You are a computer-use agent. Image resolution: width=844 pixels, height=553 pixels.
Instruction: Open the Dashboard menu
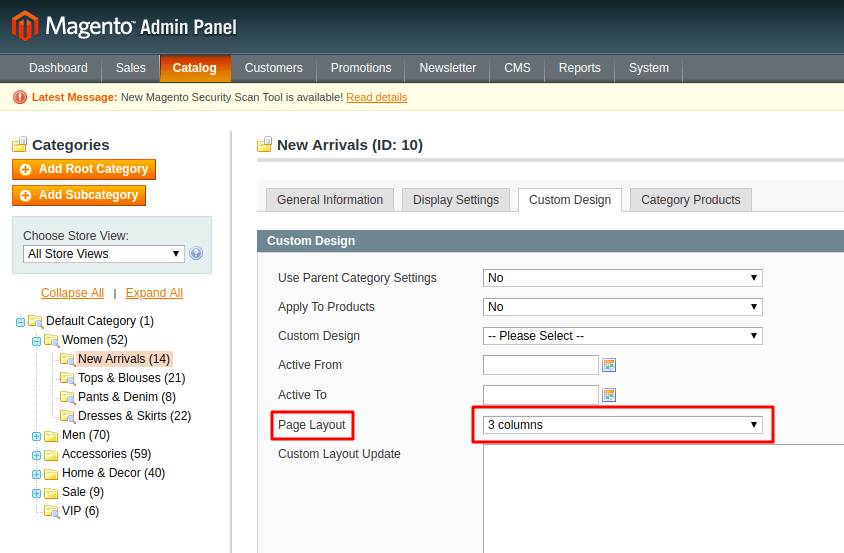(x=58, y=68)
